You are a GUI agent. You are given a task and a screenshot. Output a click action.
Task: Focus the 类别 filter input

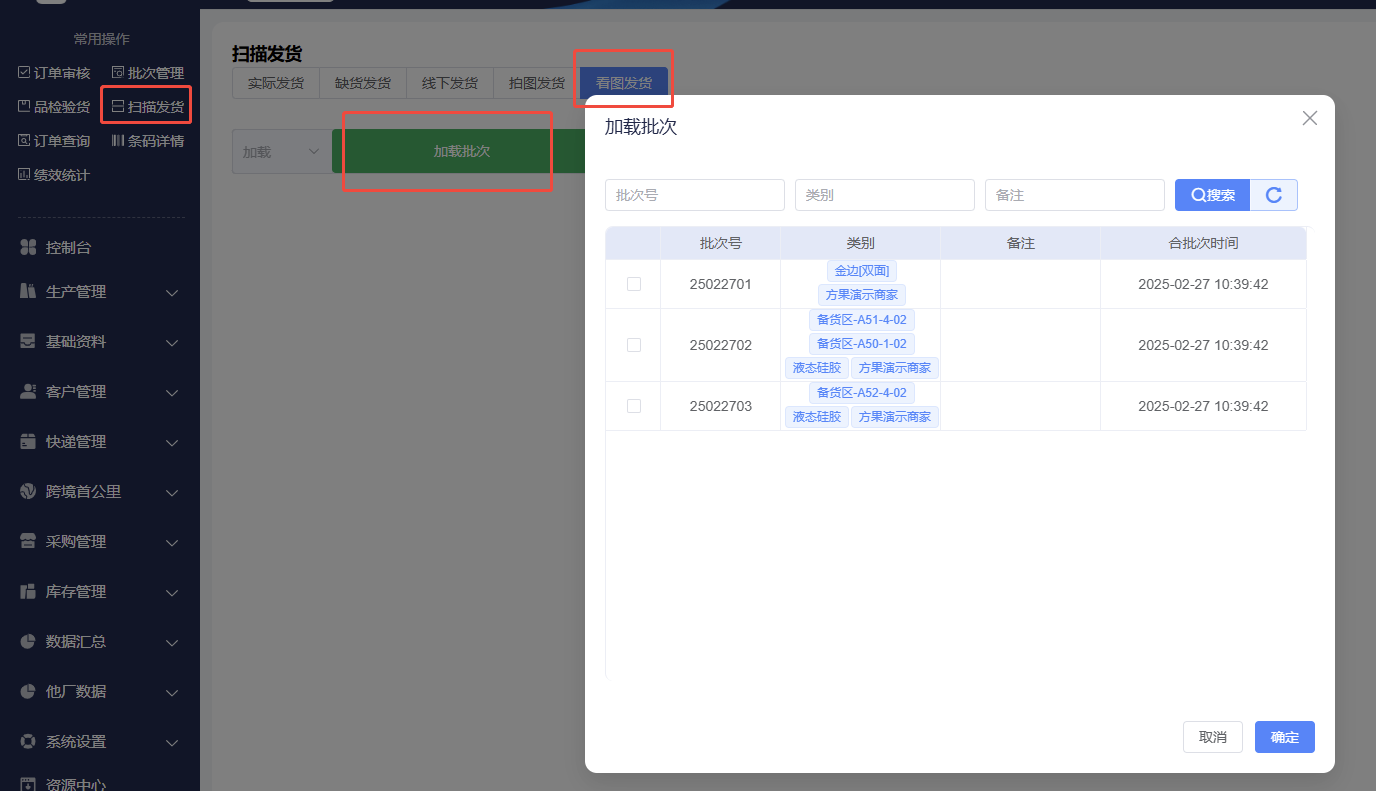885,195
